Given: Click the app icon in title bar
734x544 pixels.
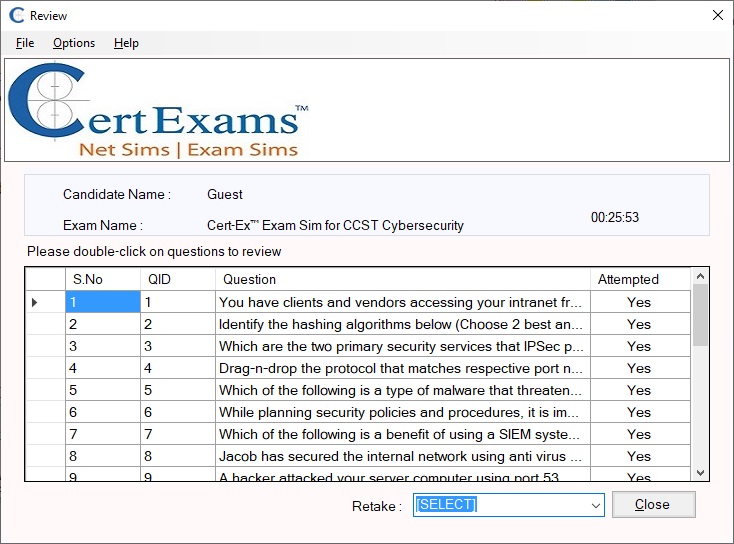Looking at the screenshot, I should click(16, 16).
